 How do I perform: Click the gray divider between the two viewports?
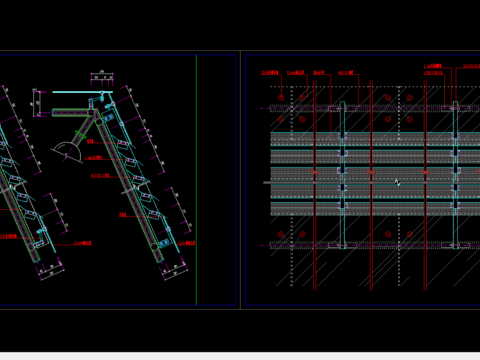[240, 180]
